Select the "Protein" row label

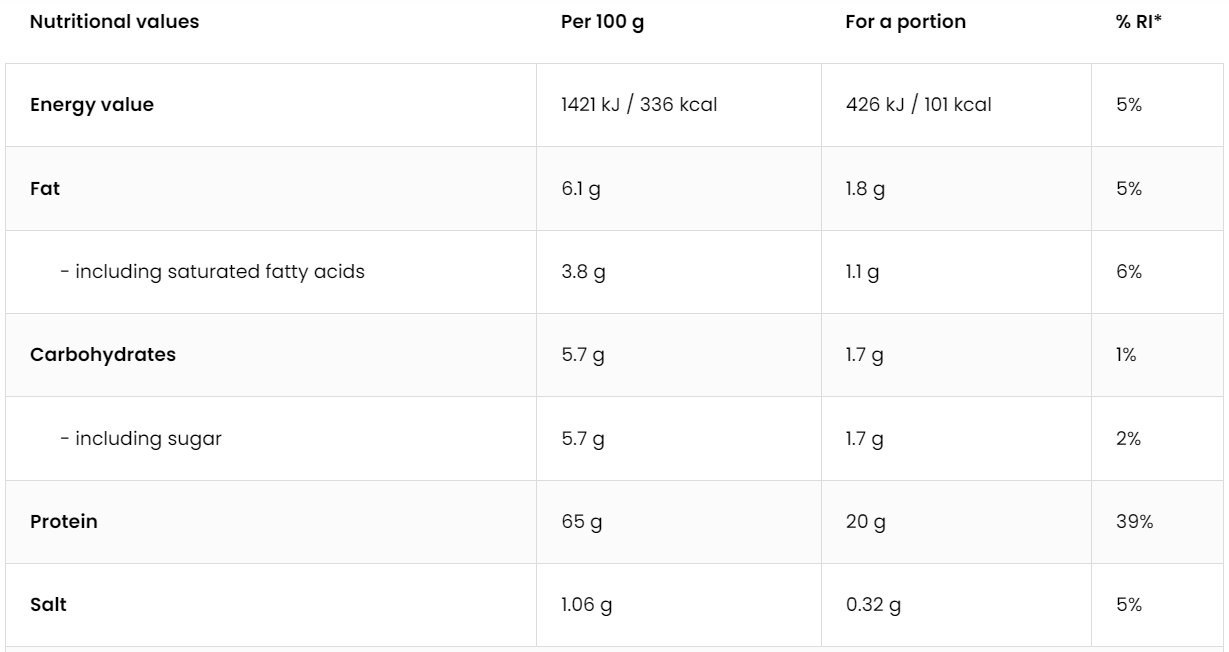click(x=64, y=521)
